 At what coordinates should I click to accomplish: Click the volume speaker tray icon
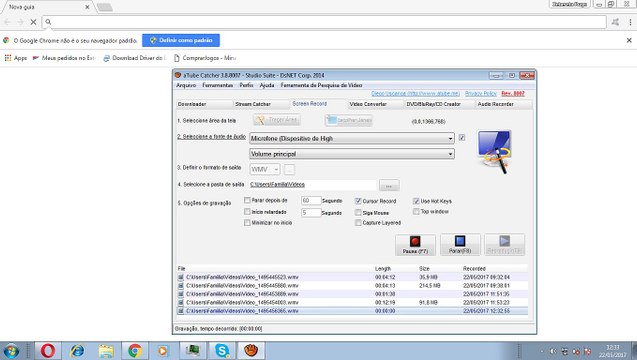coord(553,351)
